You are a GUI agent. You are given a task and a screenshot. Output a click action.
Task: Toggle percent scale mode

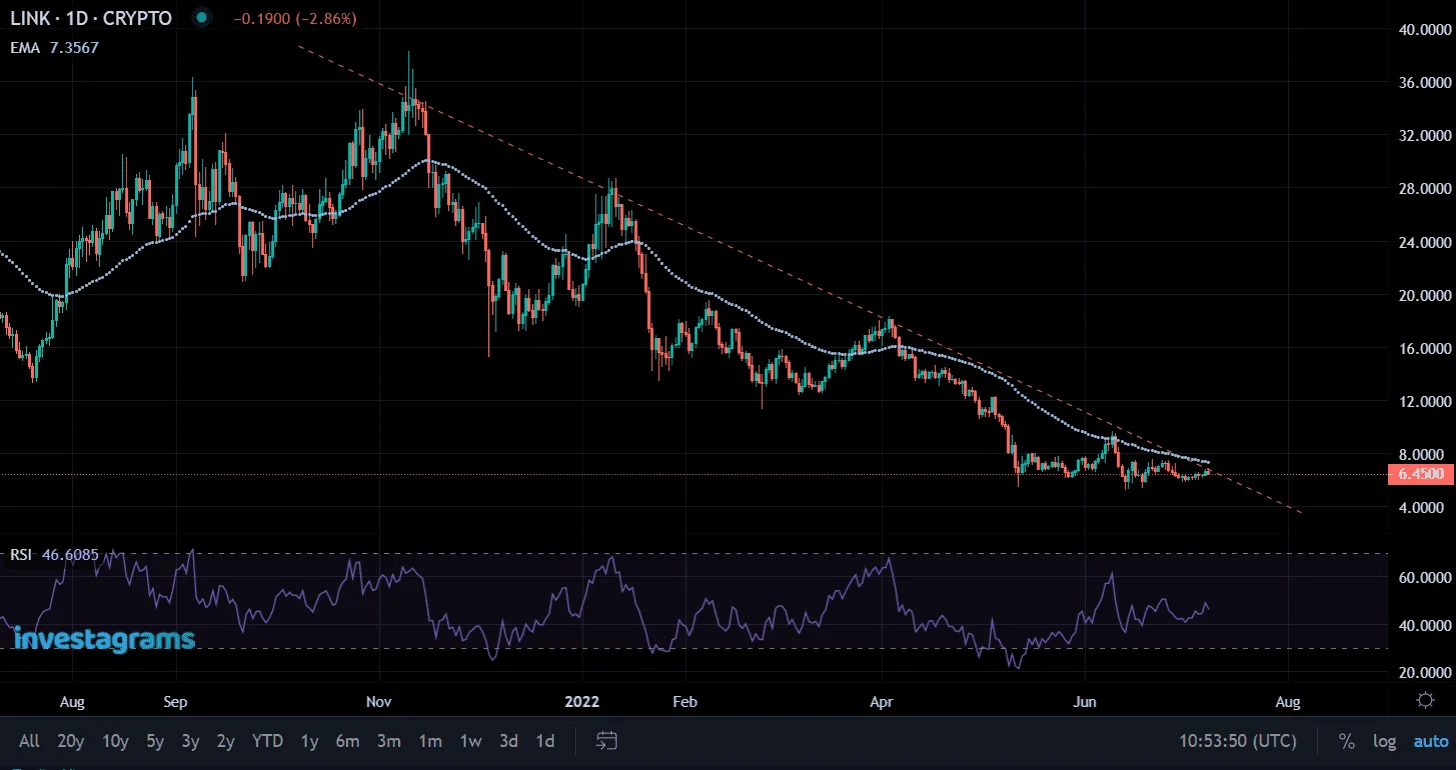[1347, 741]
